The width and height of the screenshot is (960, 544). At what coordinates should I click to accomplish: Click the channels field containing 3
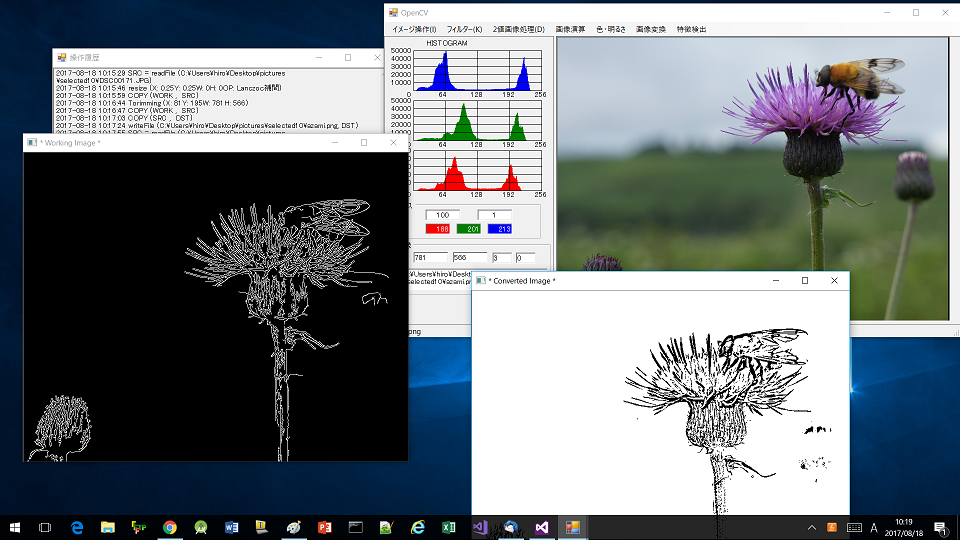501,258
